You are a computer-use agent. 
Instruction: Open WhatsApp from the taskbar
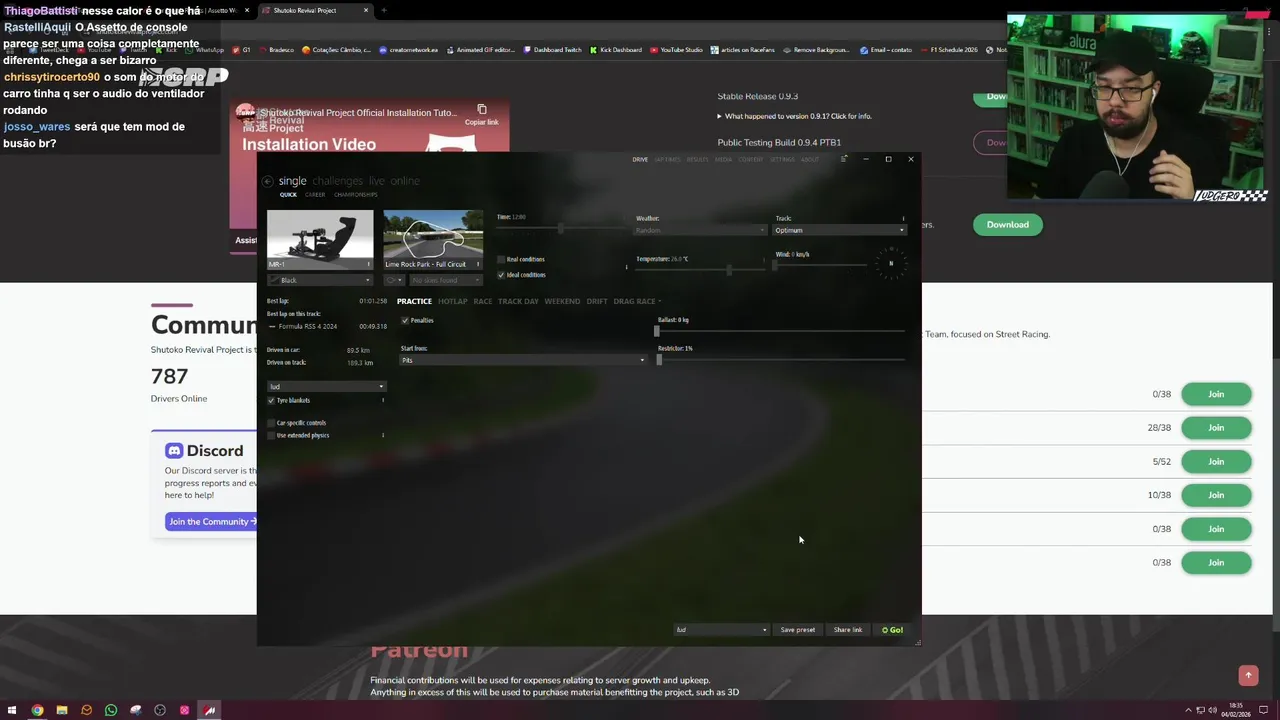coord(111,710)
